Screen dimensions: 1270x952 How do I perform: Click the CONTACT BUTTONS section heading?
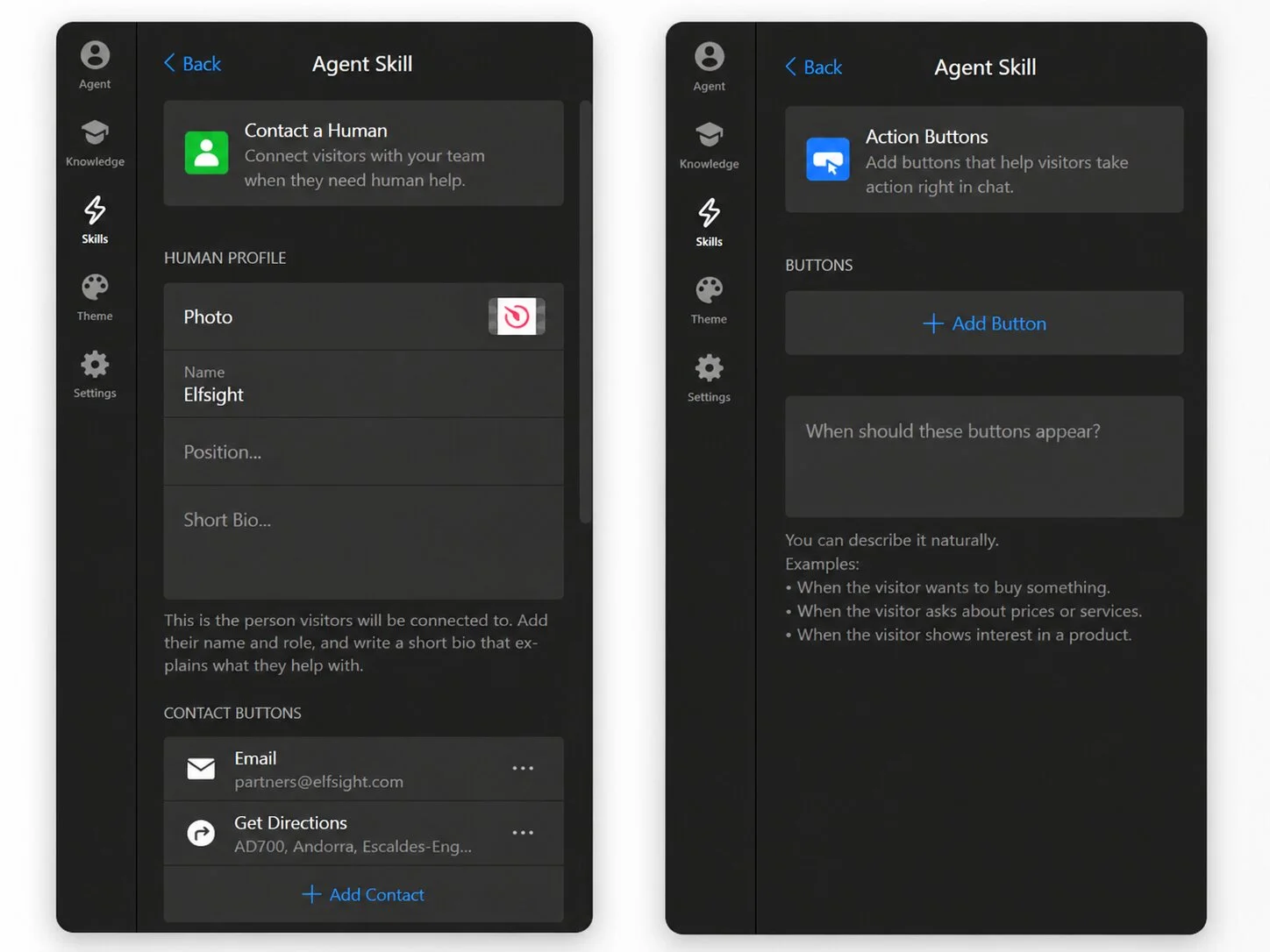pos(232,713)
